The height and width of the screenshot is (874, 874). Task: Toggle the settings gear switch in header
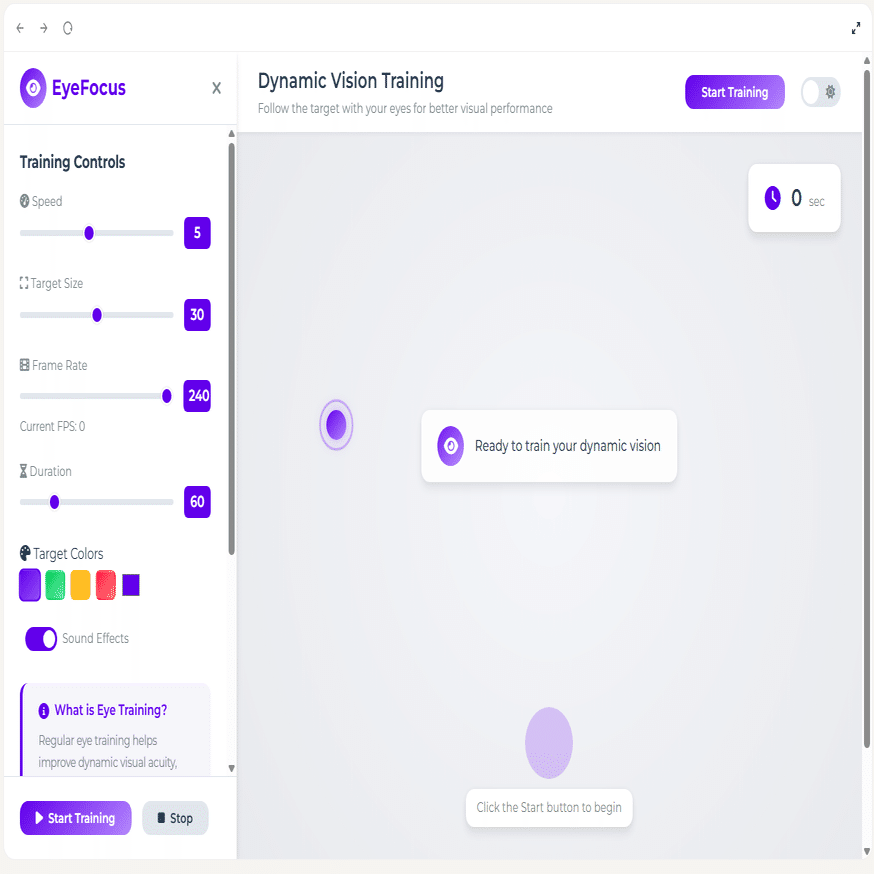[820, 92]
